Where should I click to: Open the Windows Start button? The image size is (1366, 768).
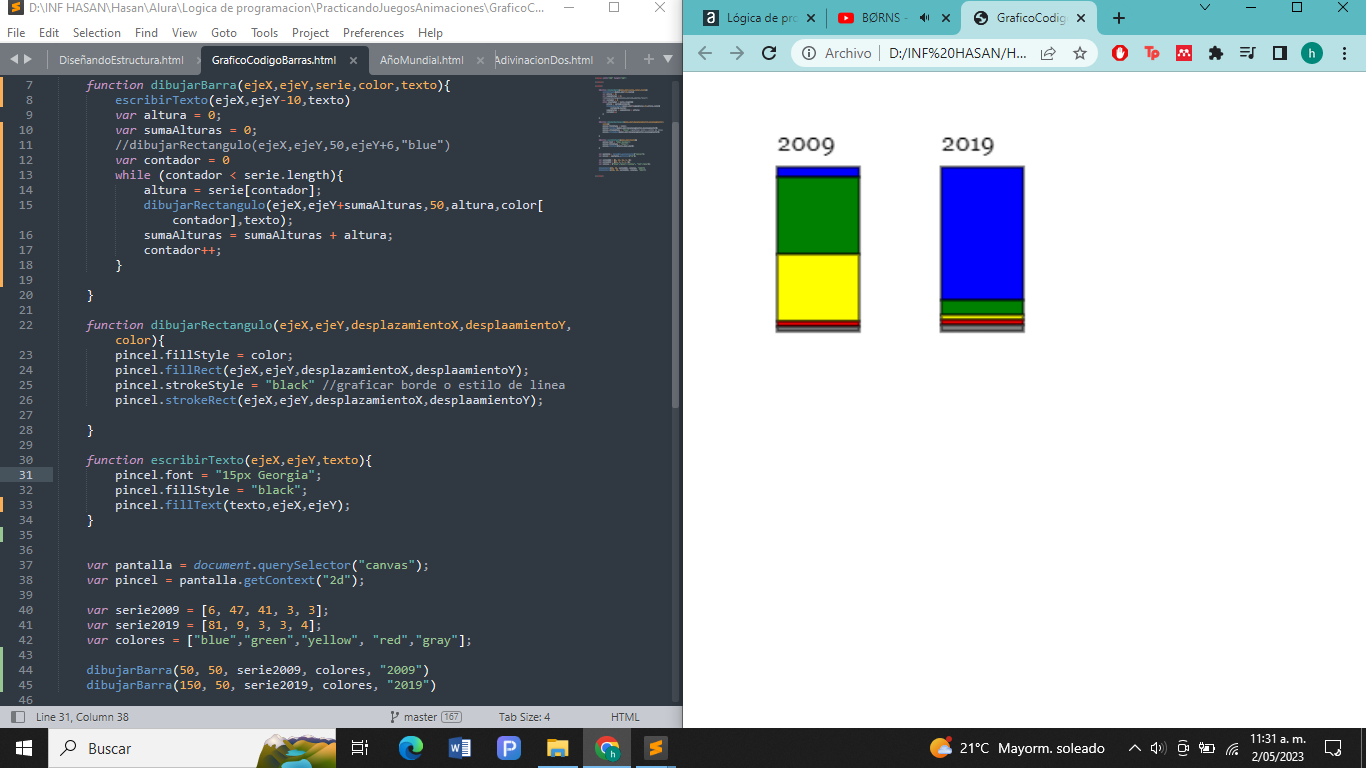pyautogui.click(x=23, y=748)
